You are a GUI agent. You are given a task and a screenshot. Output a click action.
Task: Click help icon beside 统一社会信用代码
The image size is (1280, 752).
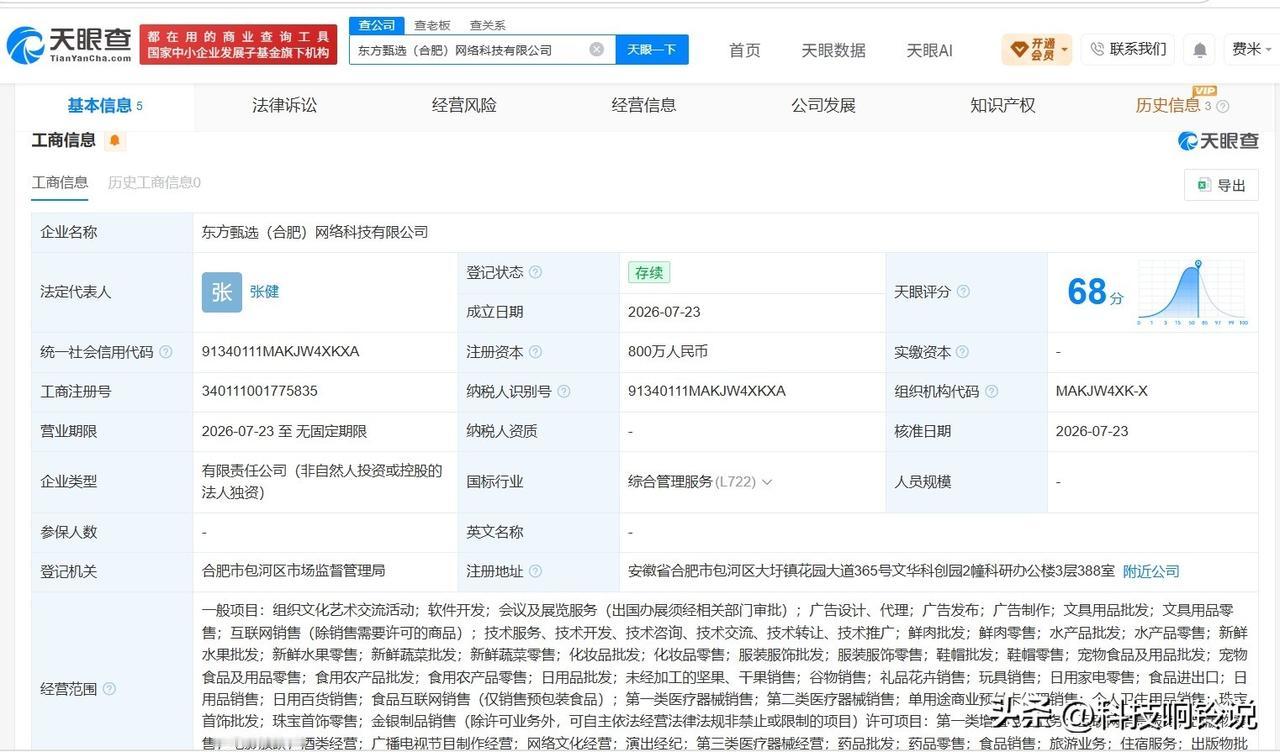coord(166,352)
